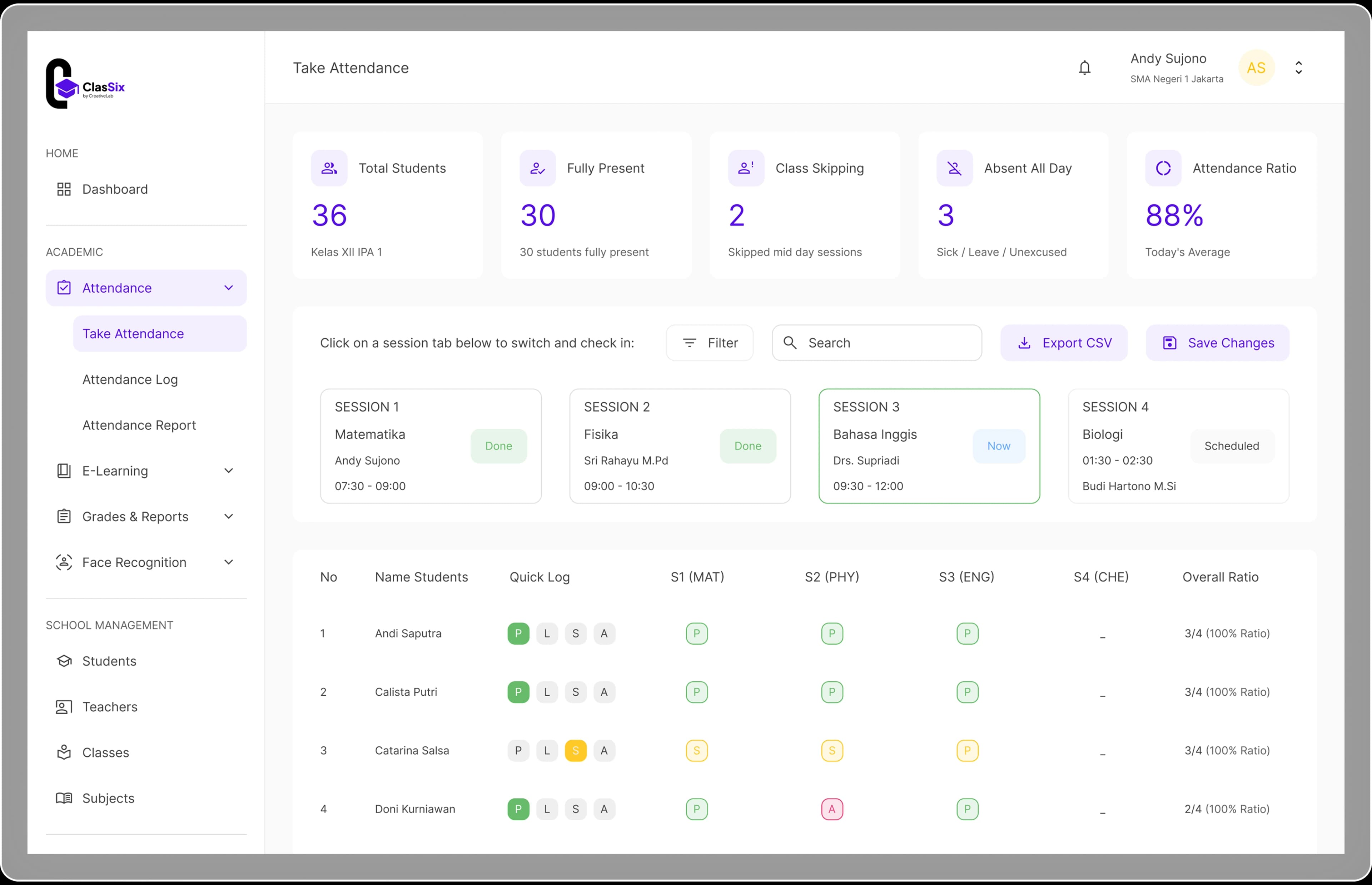Click the Export CSV download icon
This screenshot has width=1372, height=885.
pyautogui.click(x=1024, y=343)
